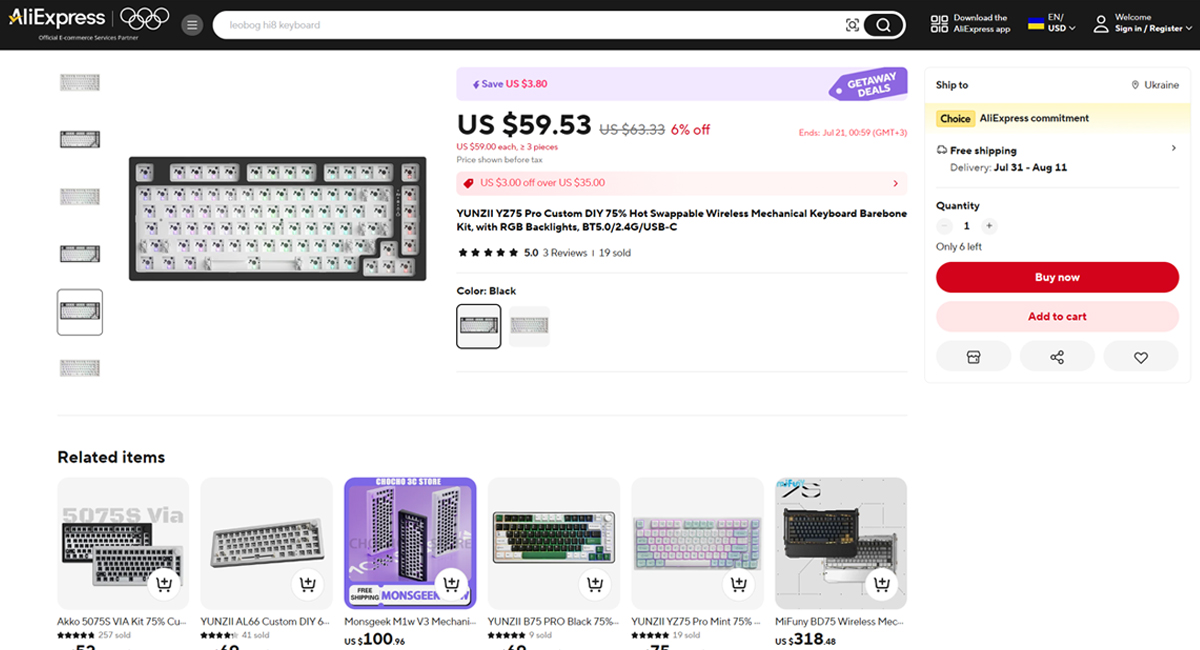The width and height of the screenshot is (1200, 650).
Task: Click the red Buy now button
Action: pos(1057,277)
